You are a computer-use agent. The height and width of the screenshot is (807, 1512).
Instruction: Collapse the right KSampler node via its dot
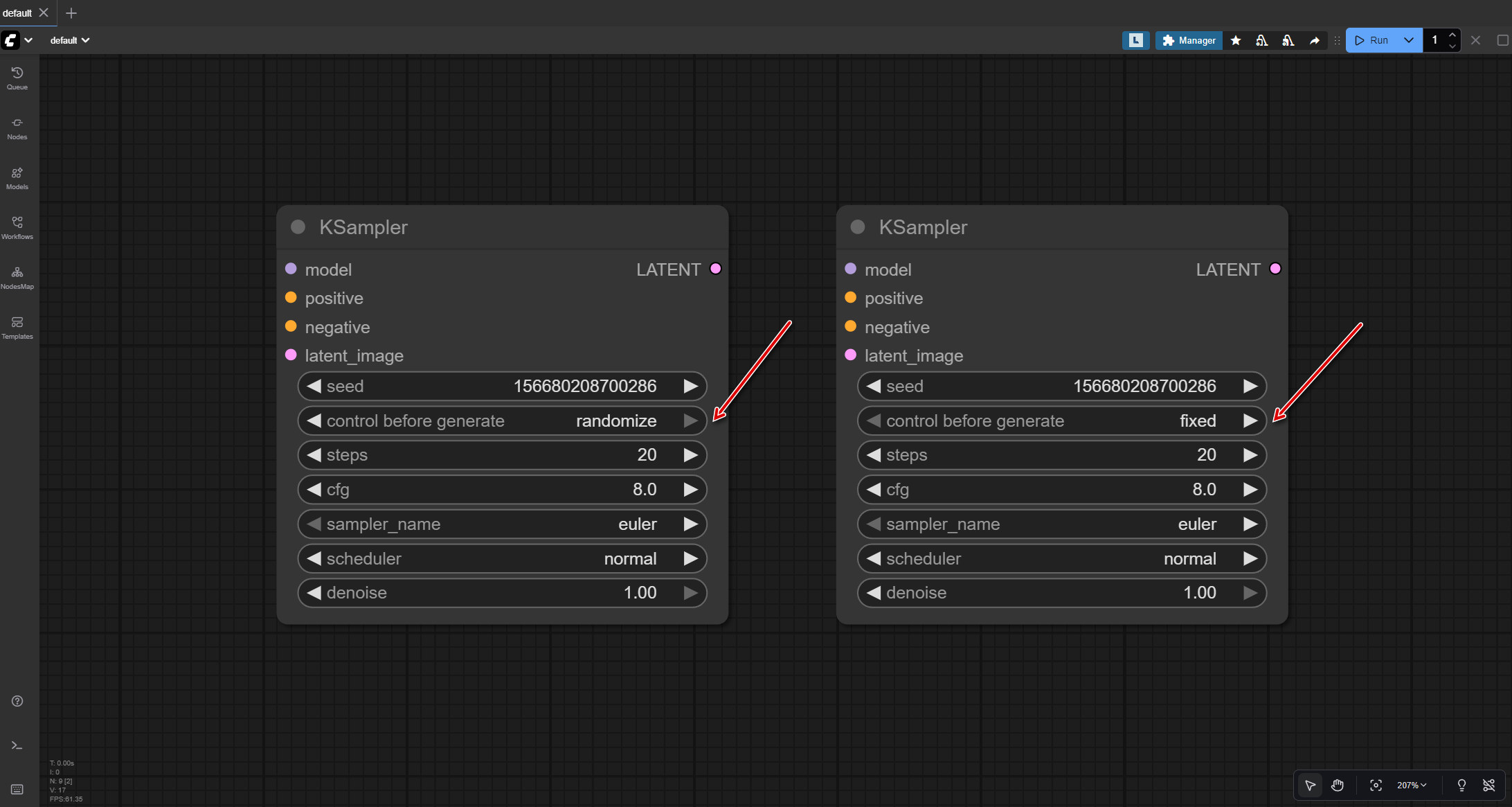(857, 227)
